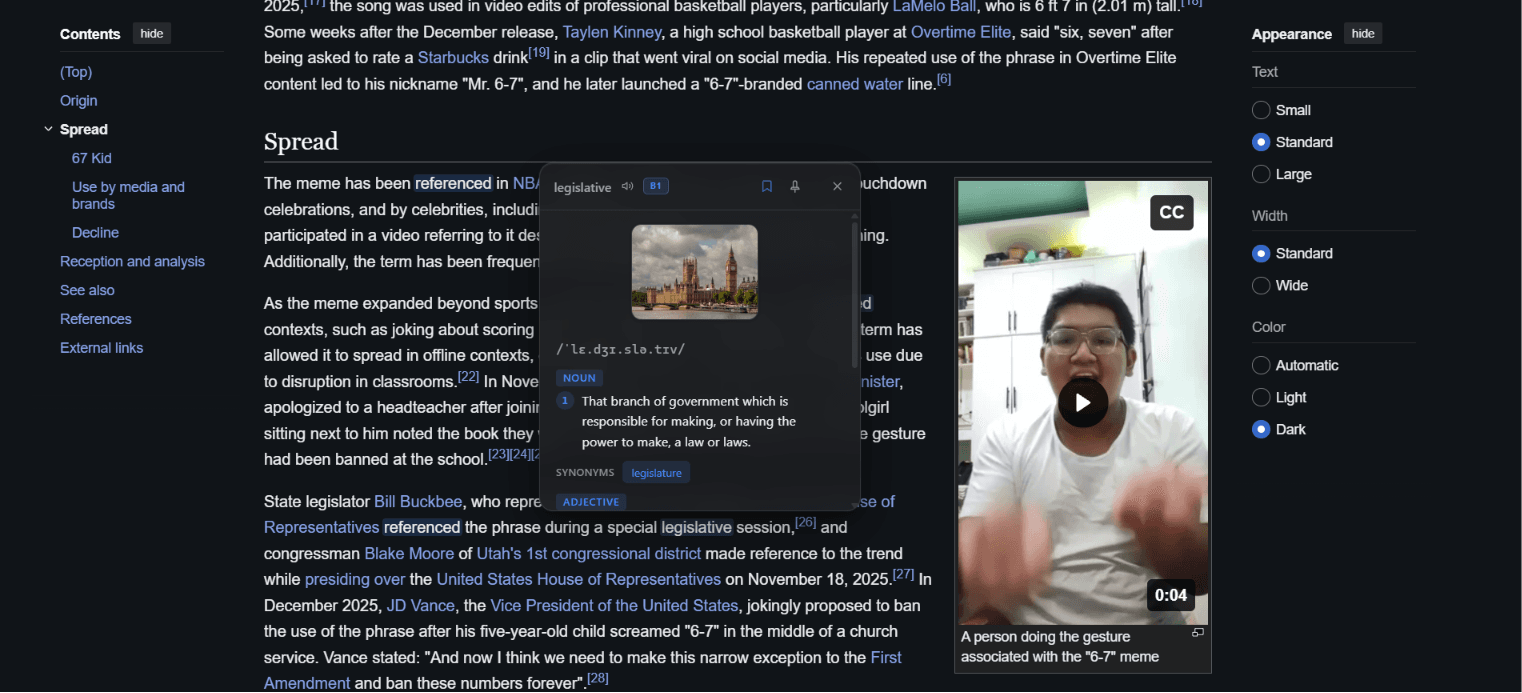Click the Spread section heading
Screen dimensions: 1522x693
[301, 142]
